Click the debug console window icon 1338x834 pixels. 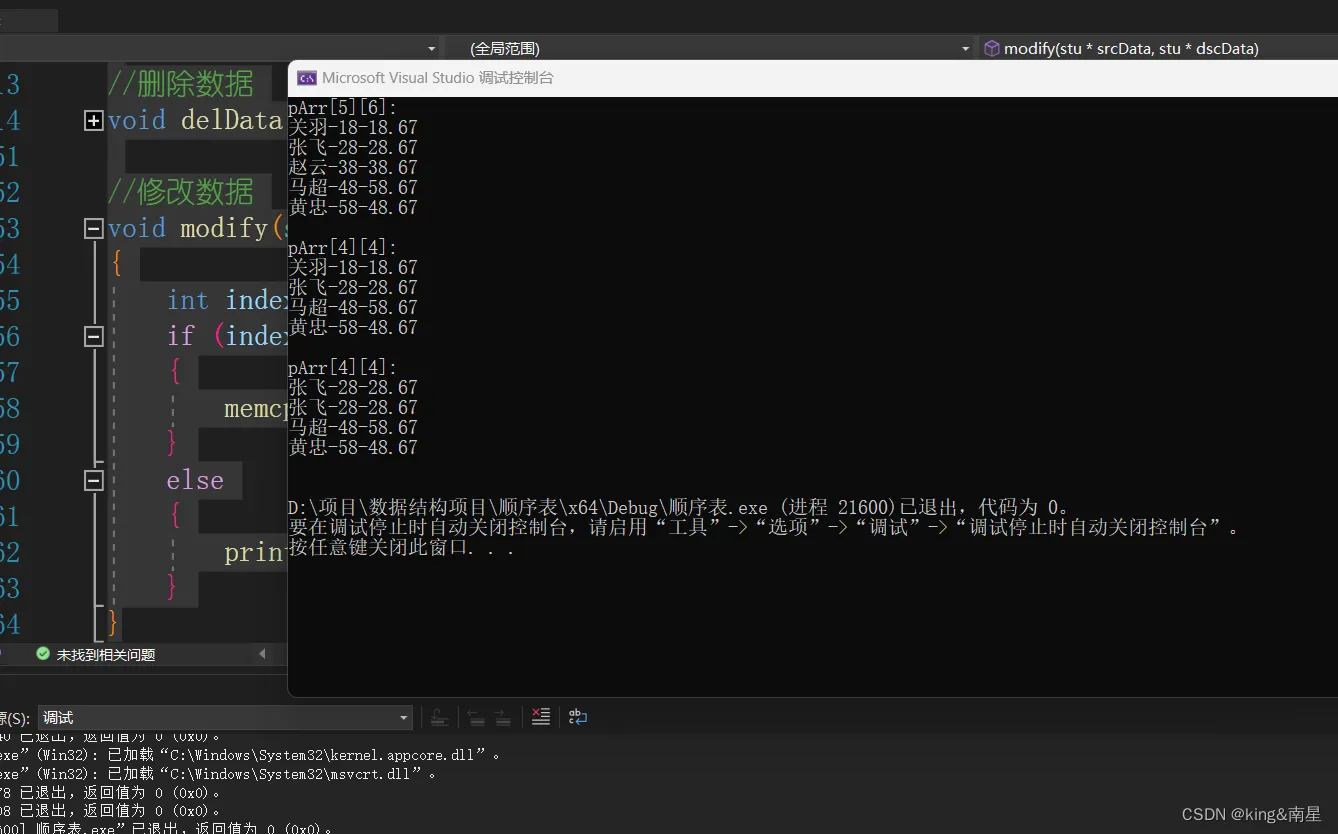[307, 78]
